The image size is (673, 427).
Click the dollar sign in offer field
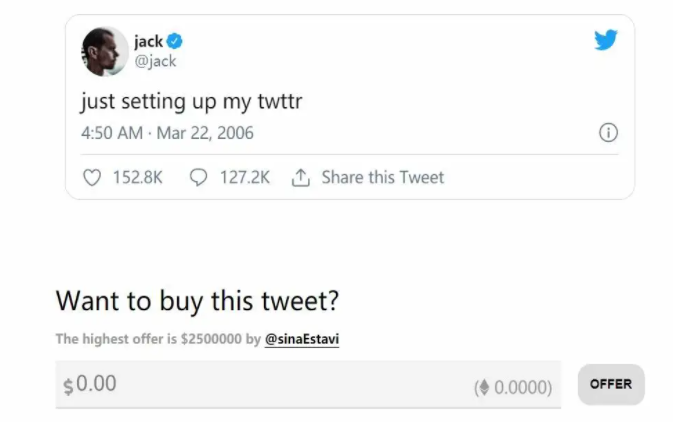(68, 386)
